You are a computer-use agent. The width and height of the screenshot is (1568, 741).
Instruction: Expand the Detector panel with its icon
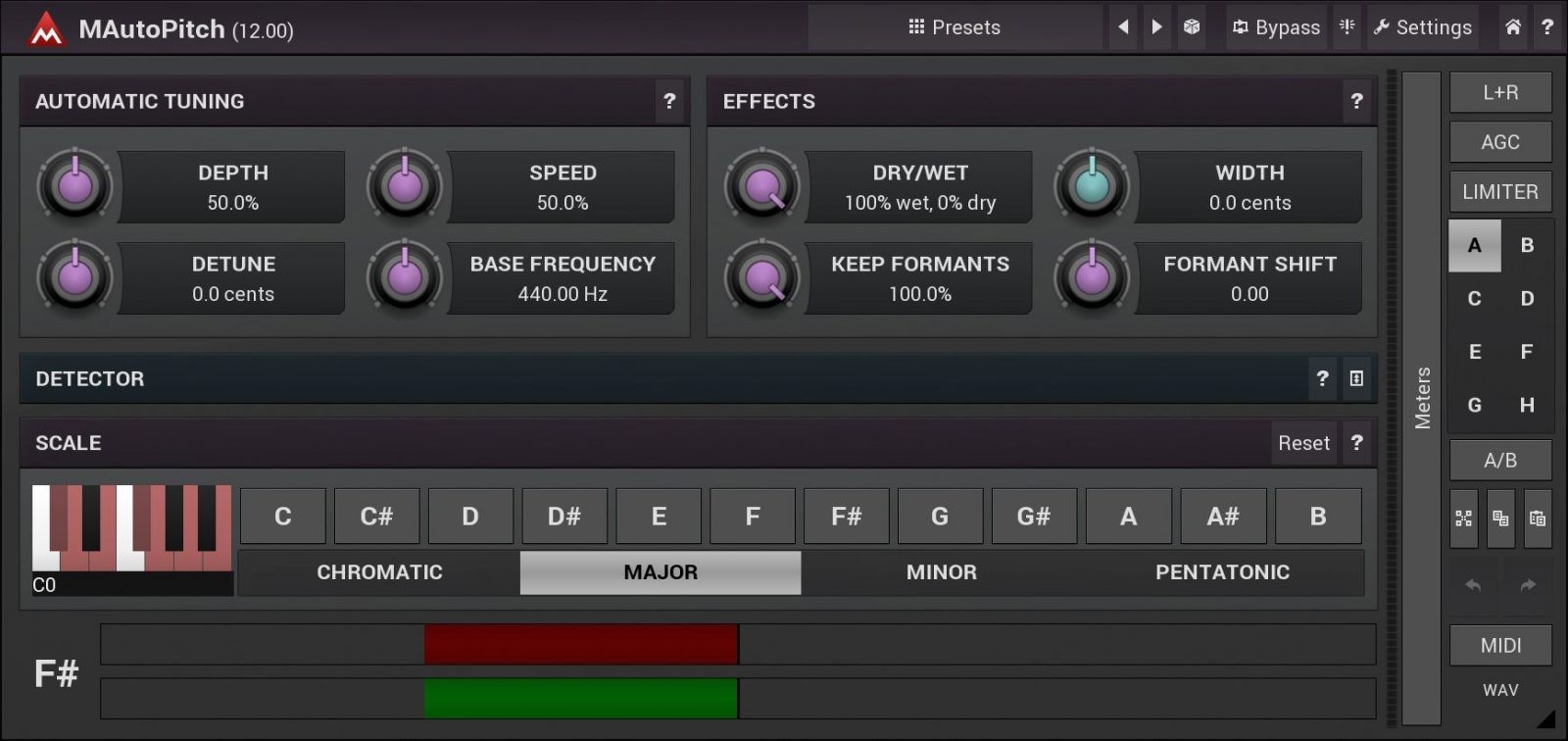tap(1356, 378)
